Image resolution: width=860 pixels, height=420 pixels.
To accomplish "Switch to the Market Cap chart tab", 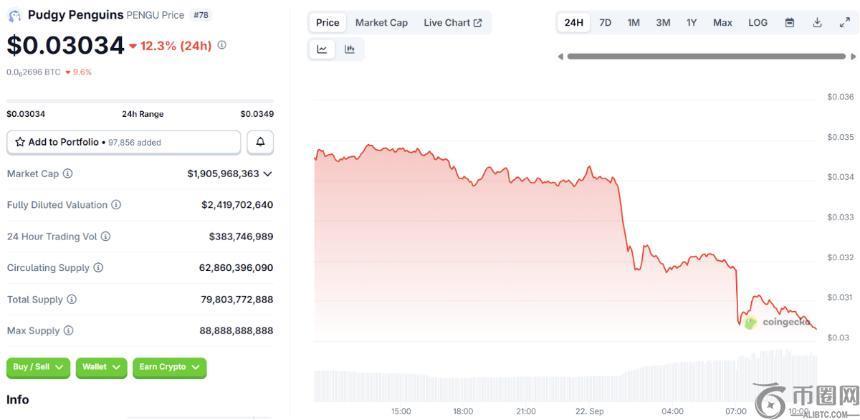I will coord(381,22).
